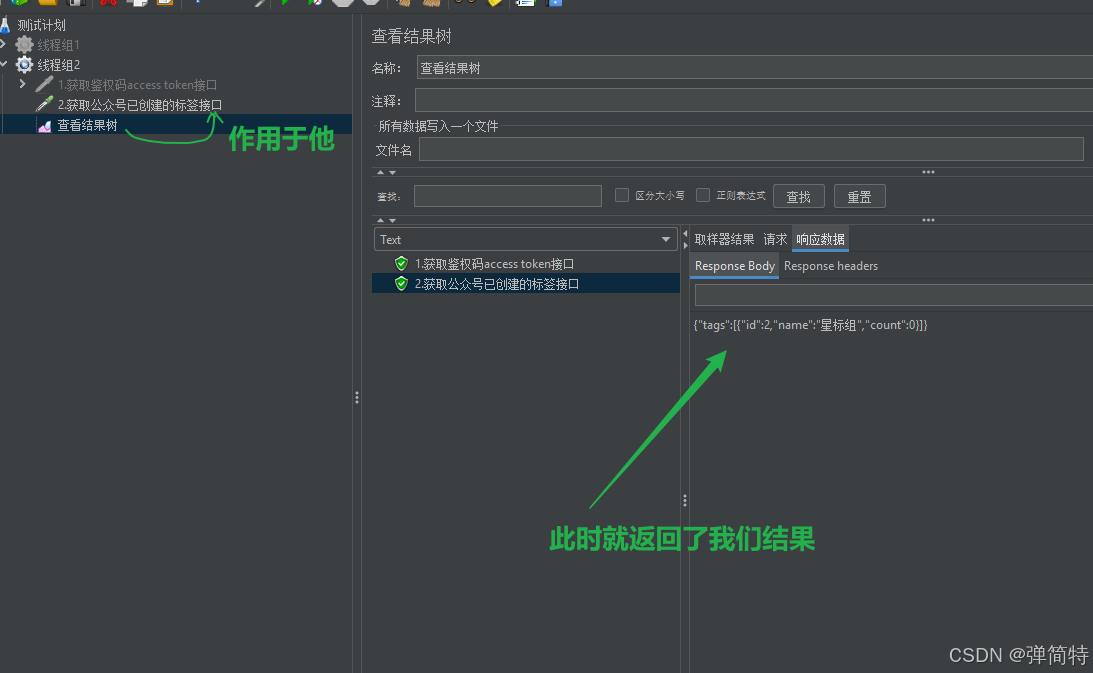This screenshot has width=1093, height=673.
Task: Clear all results using double broom icon
Action: pyautogui.click(x=430, y=5)
